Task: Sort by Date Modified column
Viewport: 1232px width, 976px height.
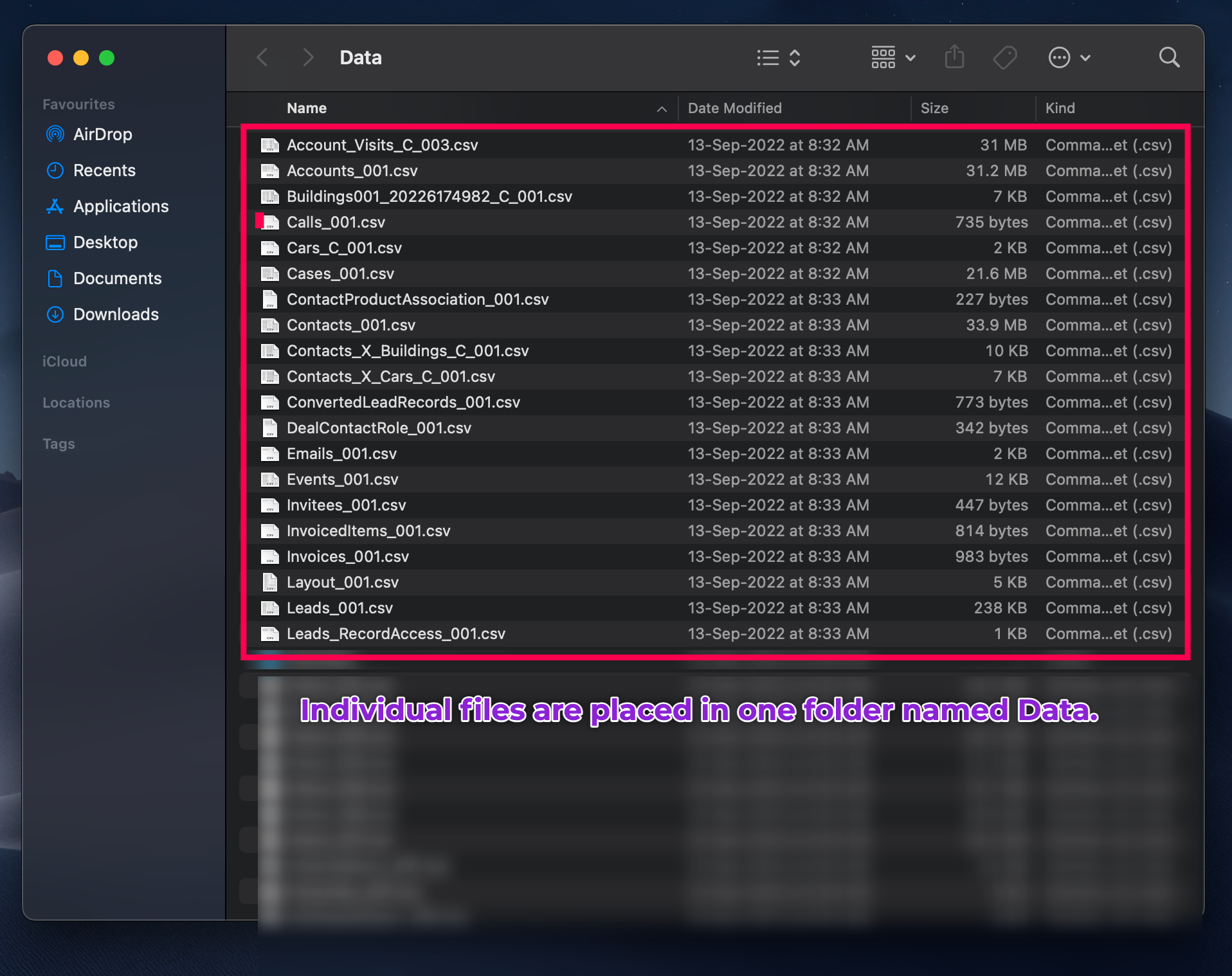Action: click(x=734, y=108)
